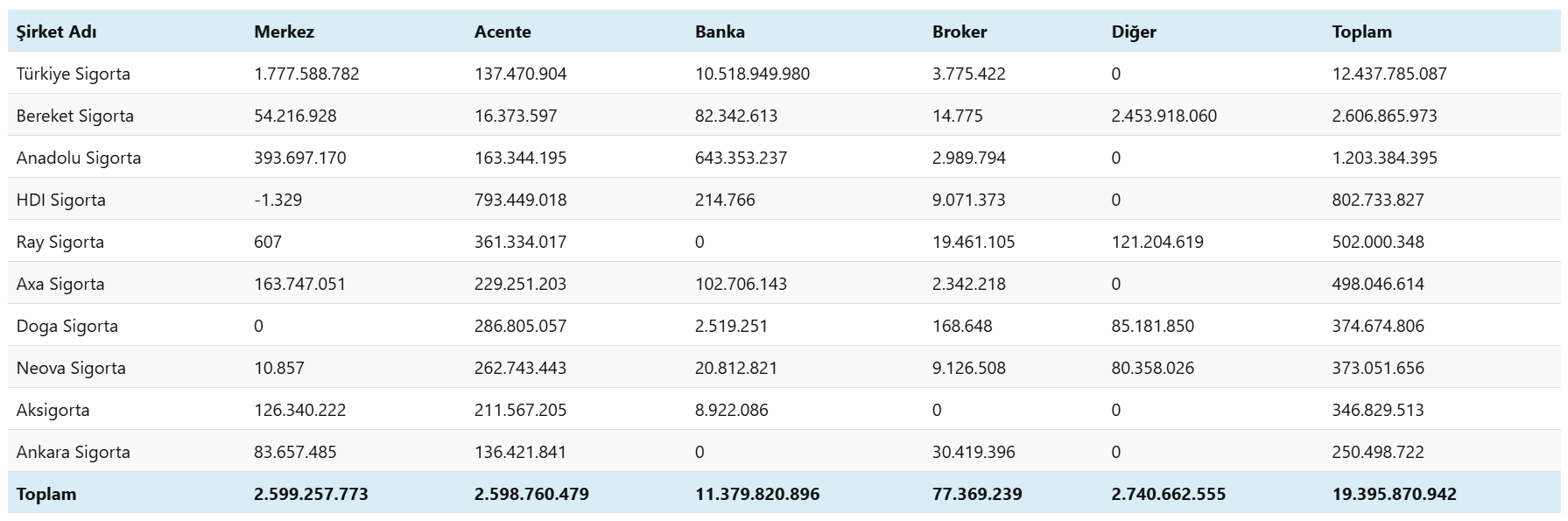Image resolution: width=1568 pixels, height=521 pixels.
Task: Click HDI Sigorta's negative Merkez value
Action: pos(278,200)
